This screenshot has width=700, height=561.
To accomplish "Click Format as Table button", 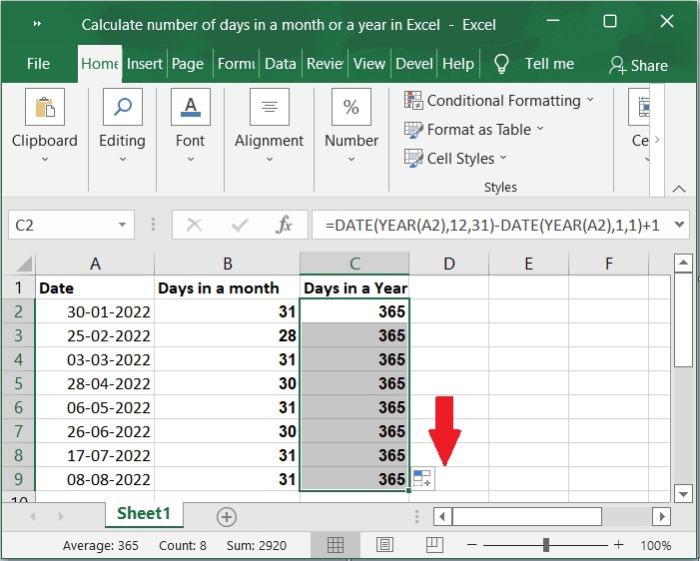I will click(x=474, y=129).
